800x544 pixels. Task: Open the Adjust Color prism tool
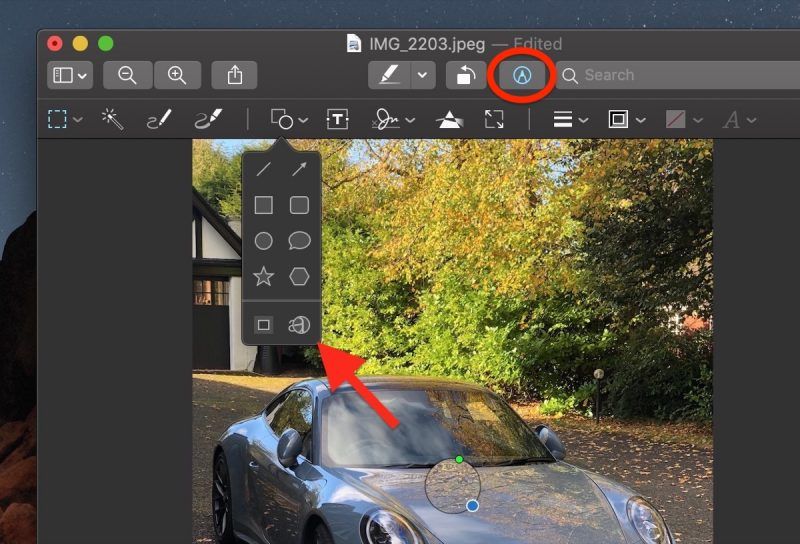(x=448, y=120)
